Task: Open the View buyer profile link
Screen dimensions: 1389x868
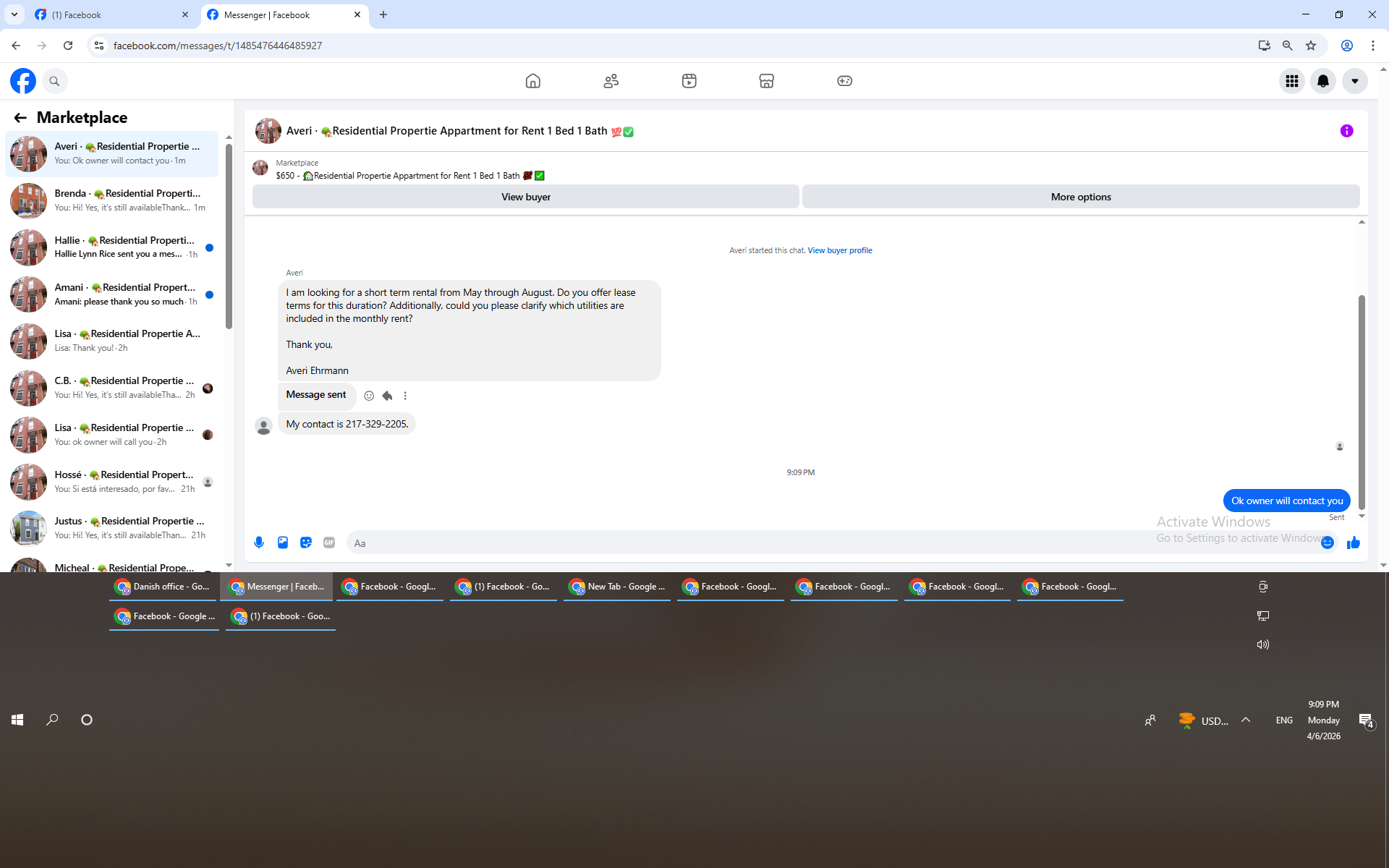Action: [x=840, y=250]
